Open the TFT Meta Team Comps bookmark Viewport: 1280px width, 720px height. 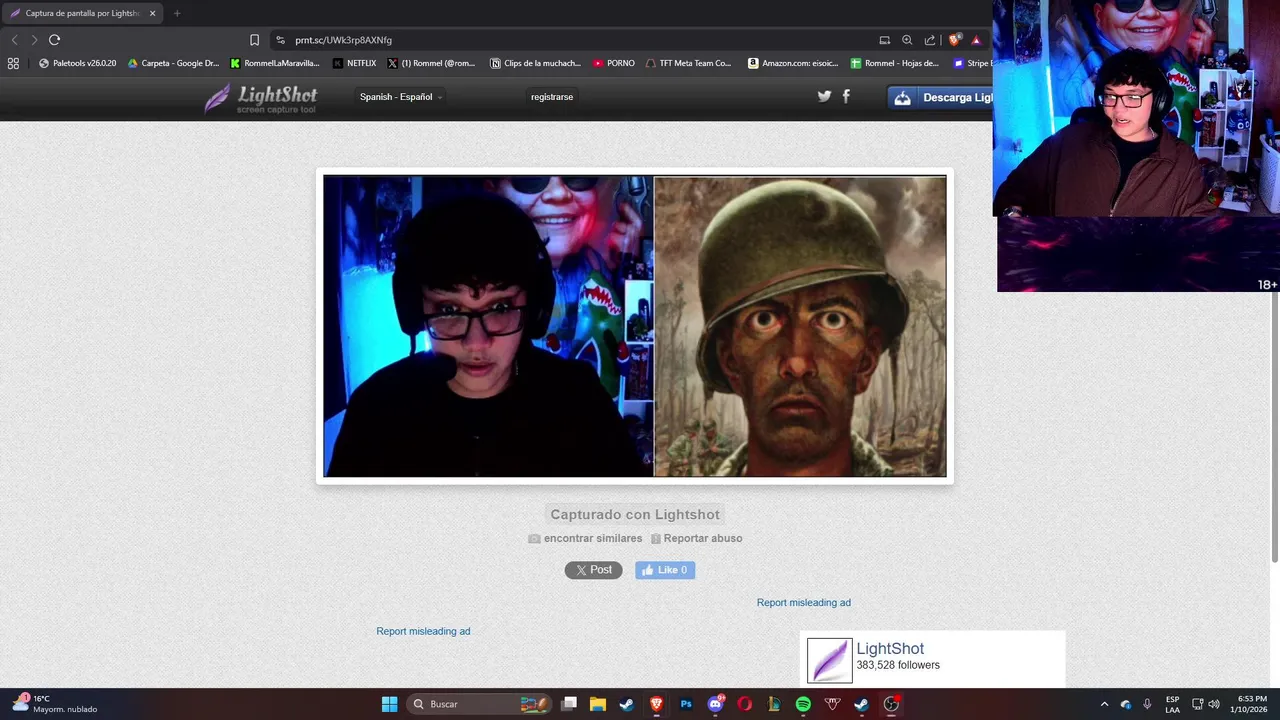[689, 63]
